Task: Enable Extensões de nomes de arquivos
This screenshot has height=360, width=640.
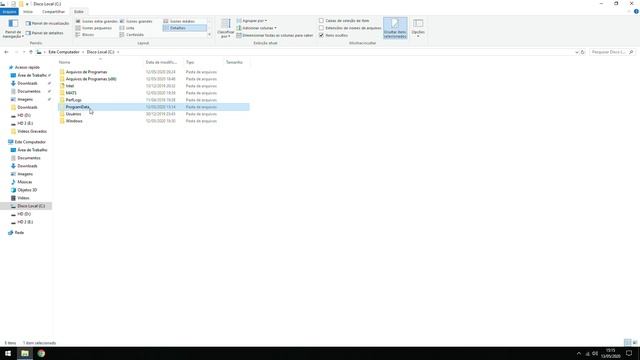Action: pos(321,28)
